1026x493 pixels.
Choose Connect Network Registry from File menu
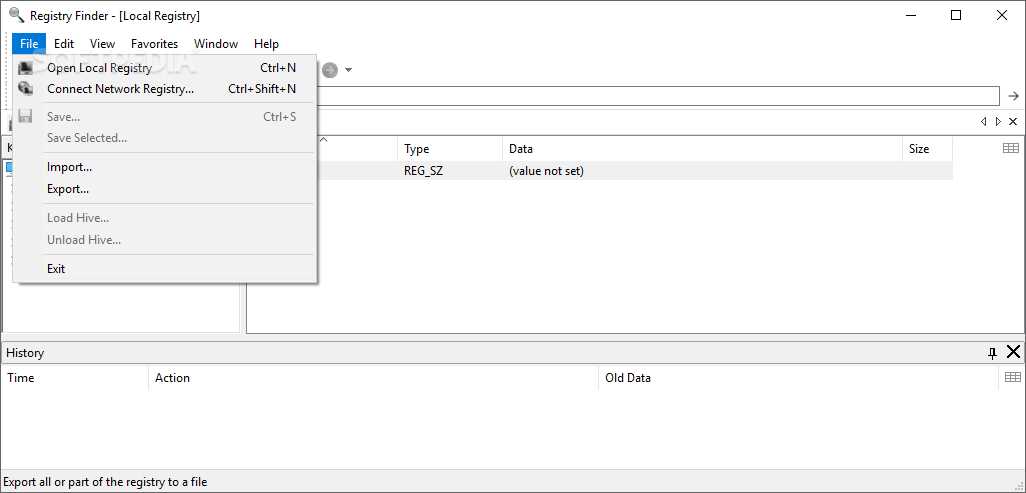[x=165, y=89]
